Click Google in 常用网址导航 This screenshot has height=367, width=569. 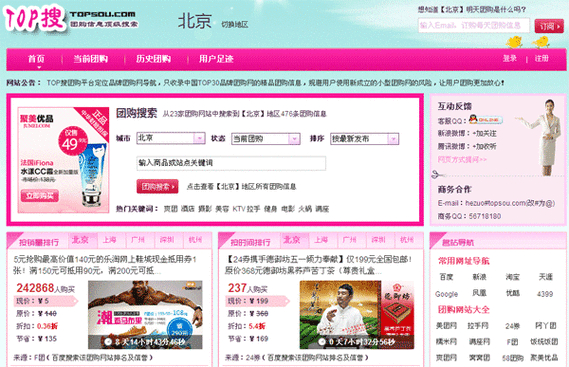pos(446,294)
